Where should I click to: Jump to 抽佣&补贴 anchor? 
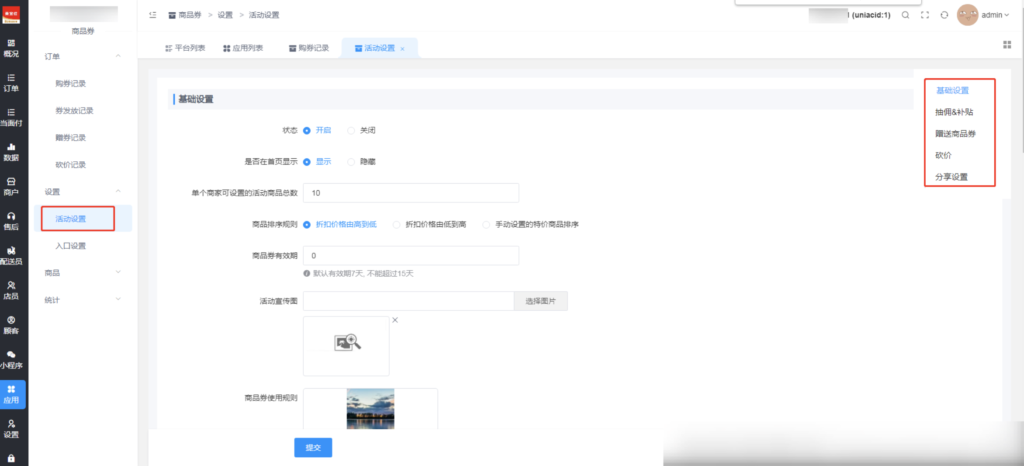[954, 112]
